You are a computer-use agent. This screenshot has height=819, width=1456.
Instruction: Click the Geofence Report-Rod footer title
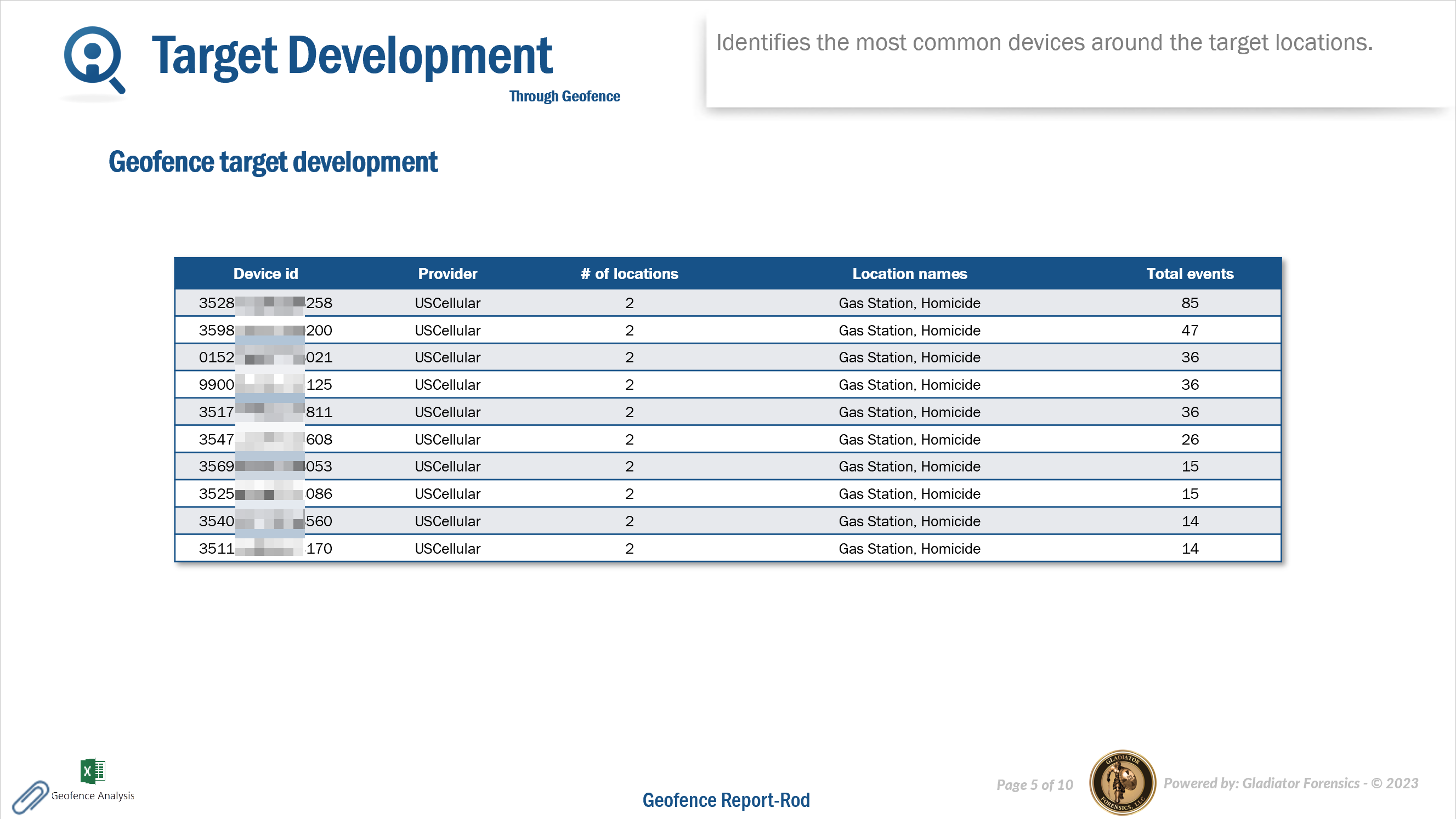coord(726,800)
